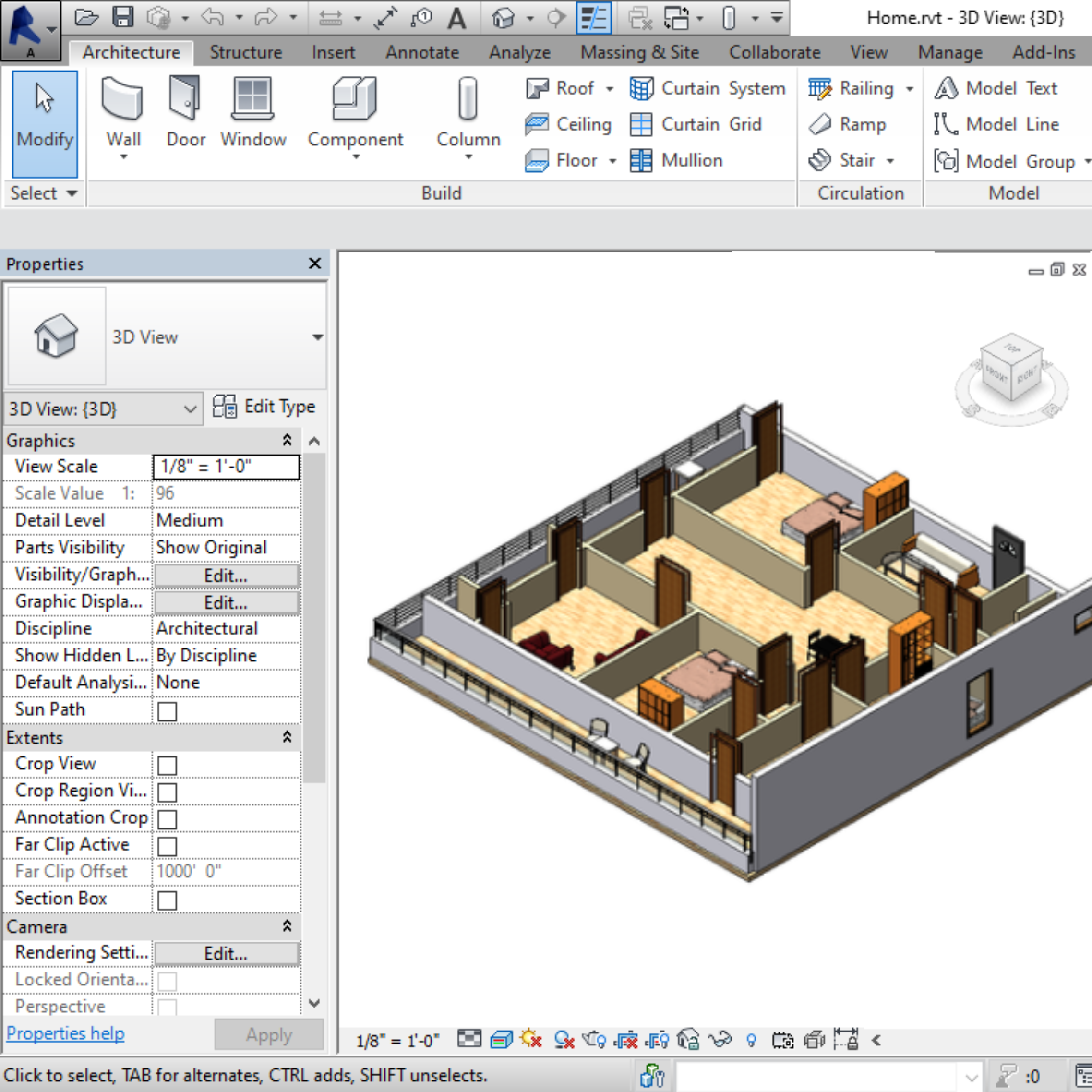
Task: Switch to the Annotate ribbon tab
Action: tap(421, 53)
